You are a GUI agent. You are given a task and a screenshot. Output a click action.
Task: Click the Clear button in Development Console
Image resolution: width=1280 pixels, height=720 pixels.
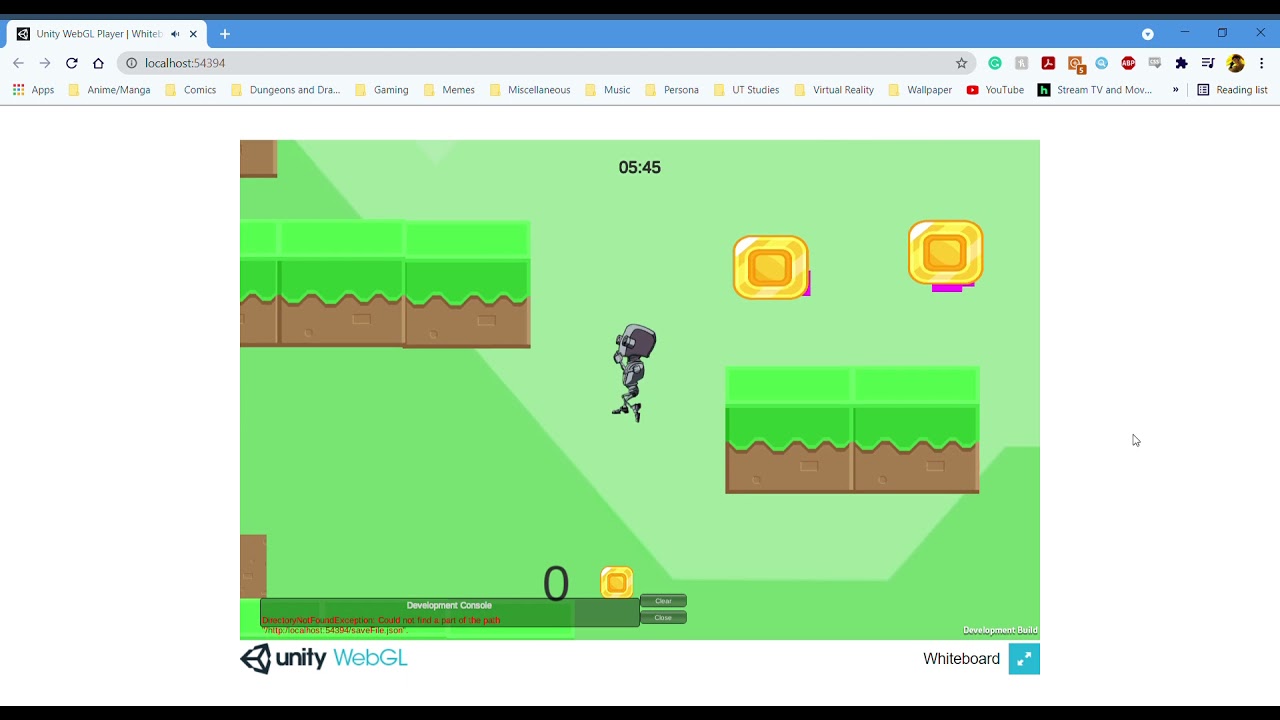[x=663, y=601]
